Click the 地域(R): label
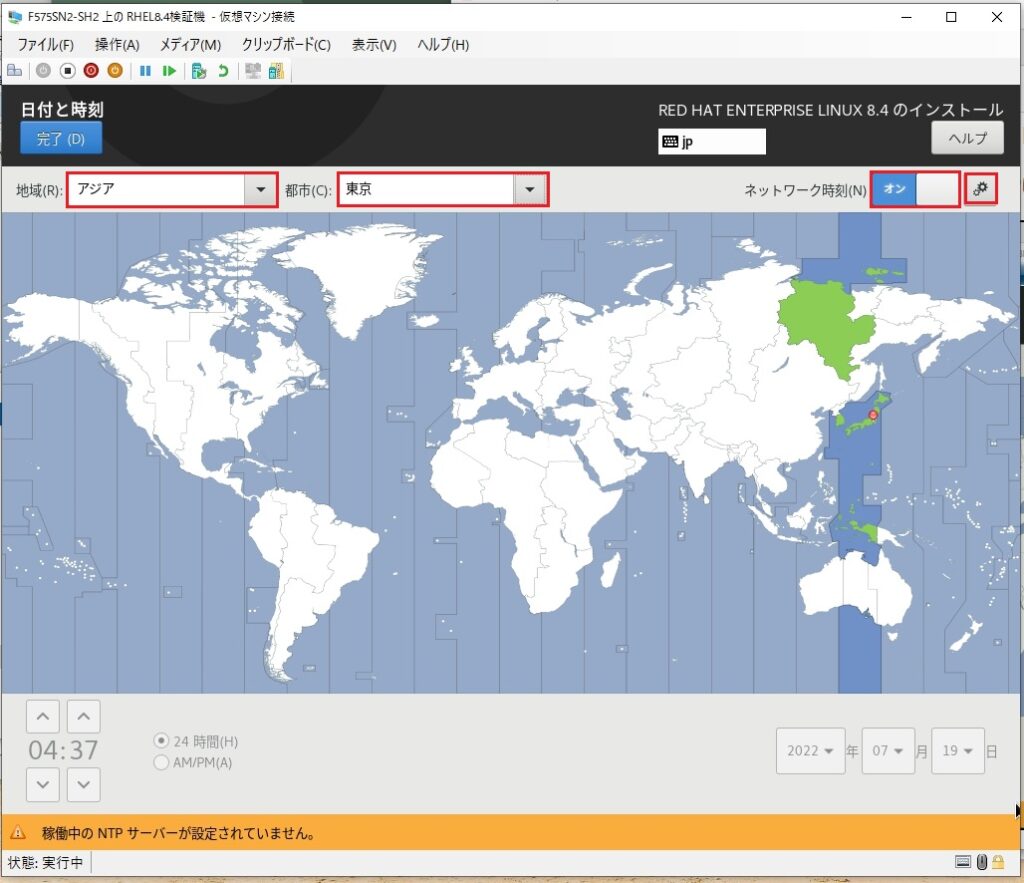1024x883 pixels. coord(39,190)
